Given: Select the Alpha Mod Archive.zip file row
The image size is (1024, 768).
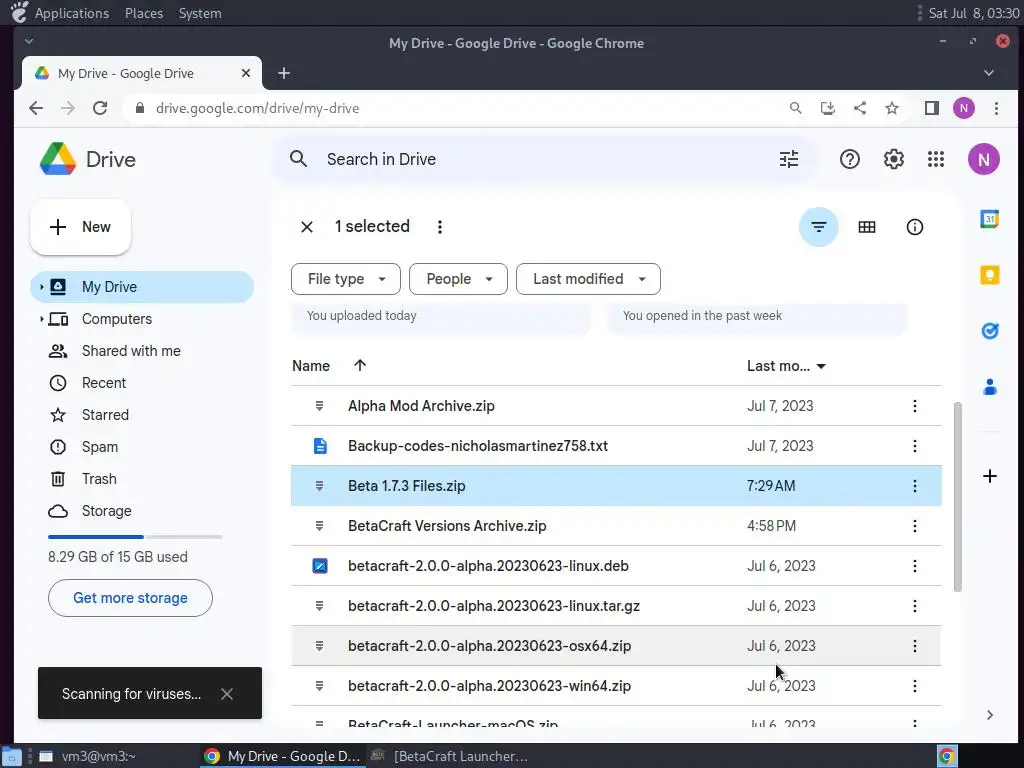Looking at the screenshot, I should 616,406.
